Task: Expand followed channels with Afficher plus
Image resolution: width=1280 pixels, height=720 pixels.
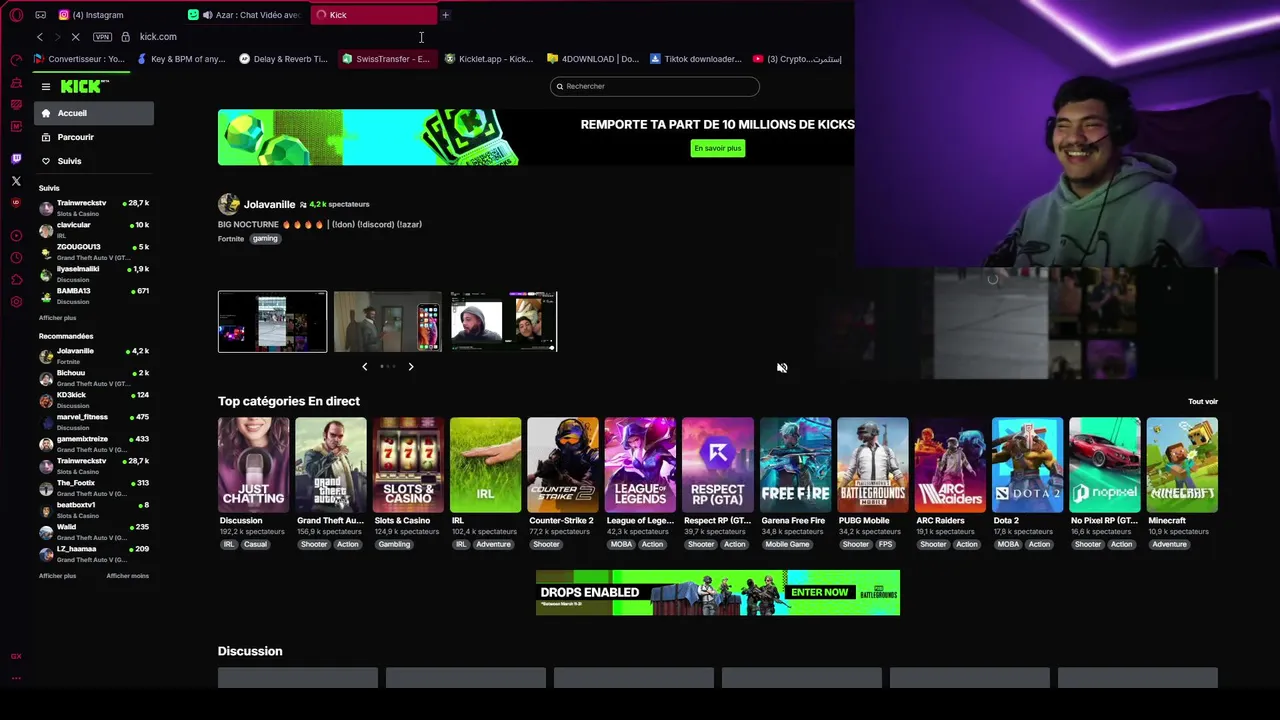Action: pyautogui.click(x=57, y=318)
